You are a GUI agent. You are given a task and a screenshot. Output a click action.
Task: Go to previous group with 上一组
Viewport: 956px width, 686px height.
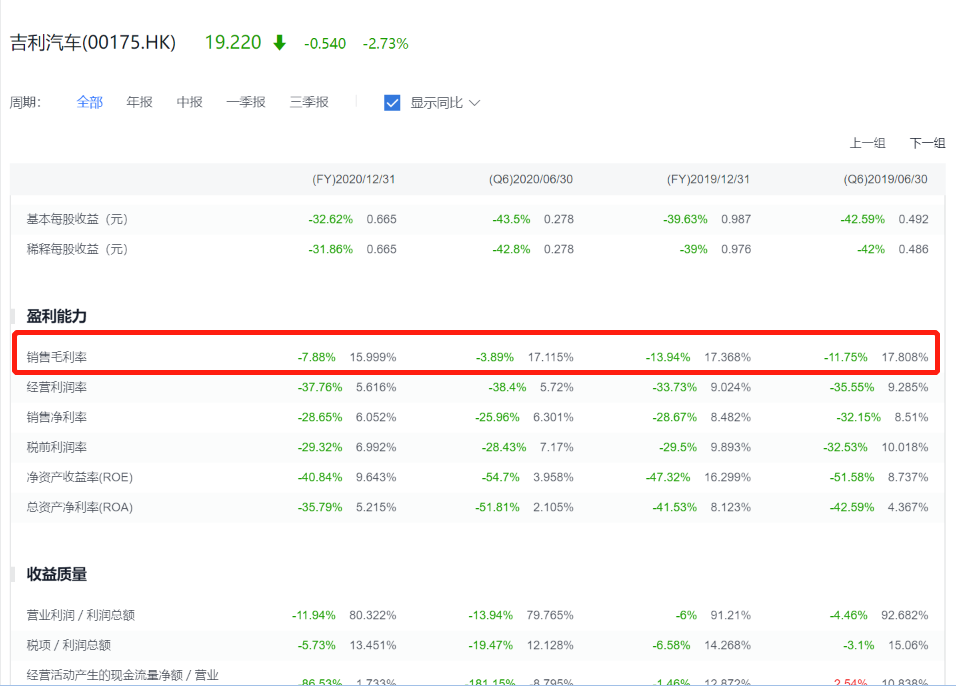(868, 143)
